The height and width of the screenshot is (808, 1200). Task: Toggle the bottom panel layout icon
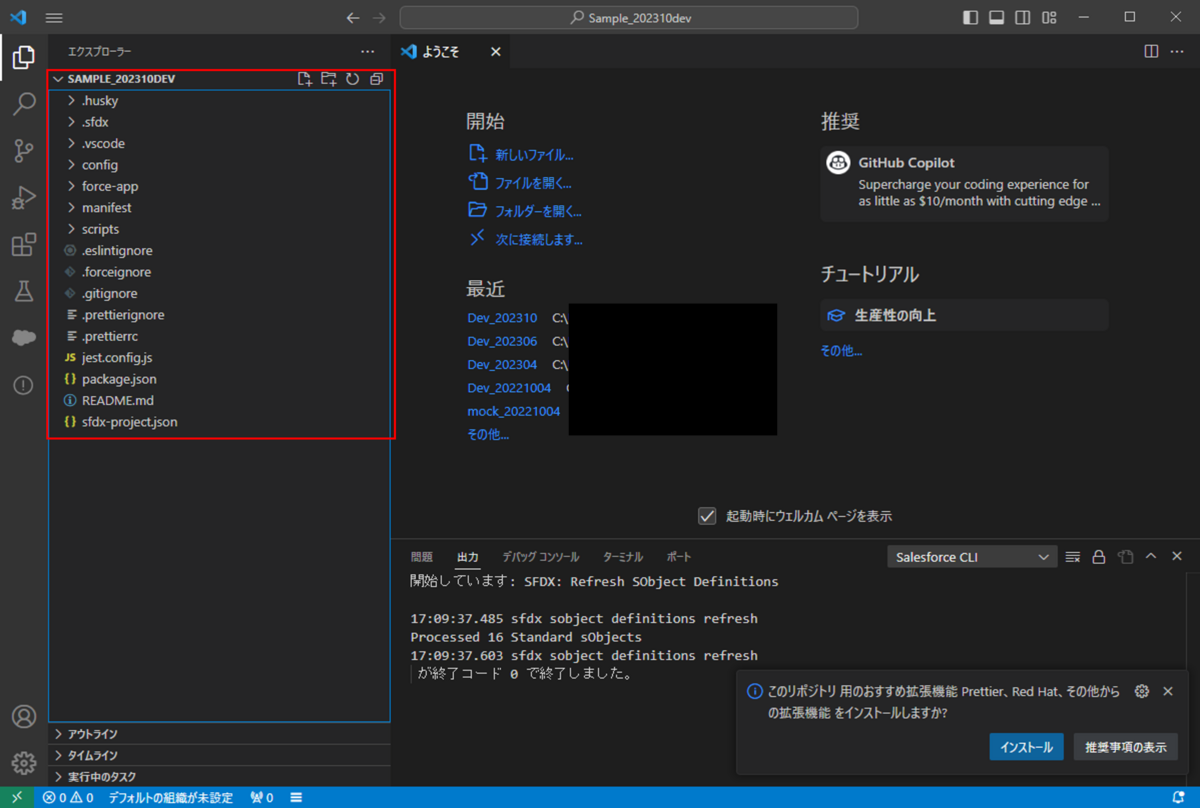point(996,18)
